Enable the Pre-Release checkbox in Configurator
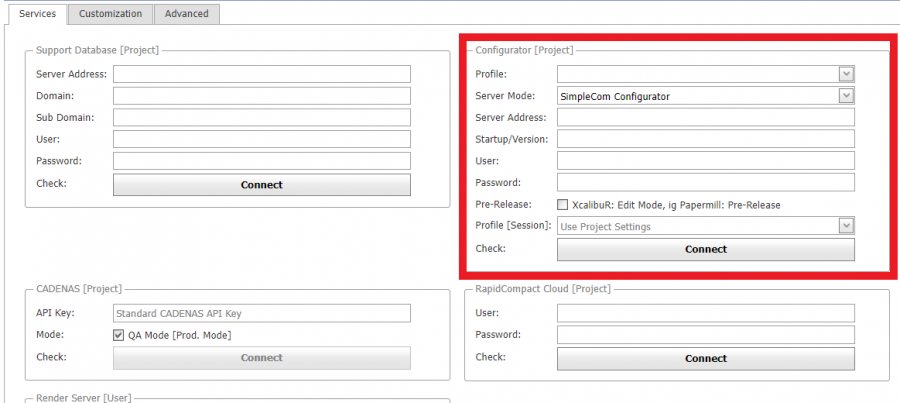This screenshot has width=900, height=403. (x=562, y=205)
